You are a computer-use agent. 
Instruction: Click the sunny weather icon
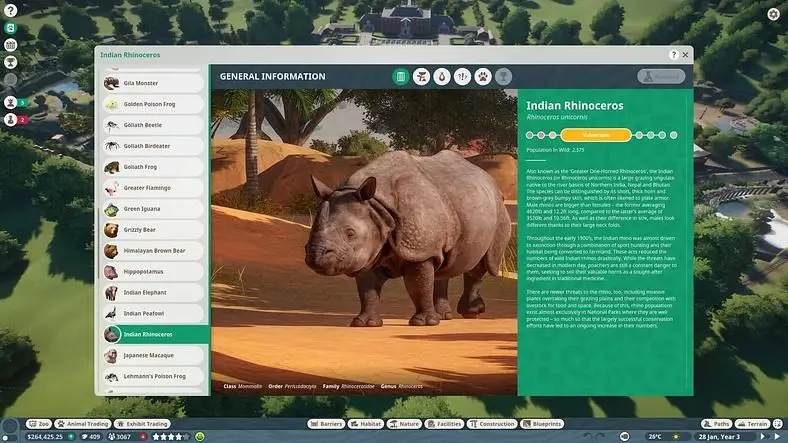676,436
